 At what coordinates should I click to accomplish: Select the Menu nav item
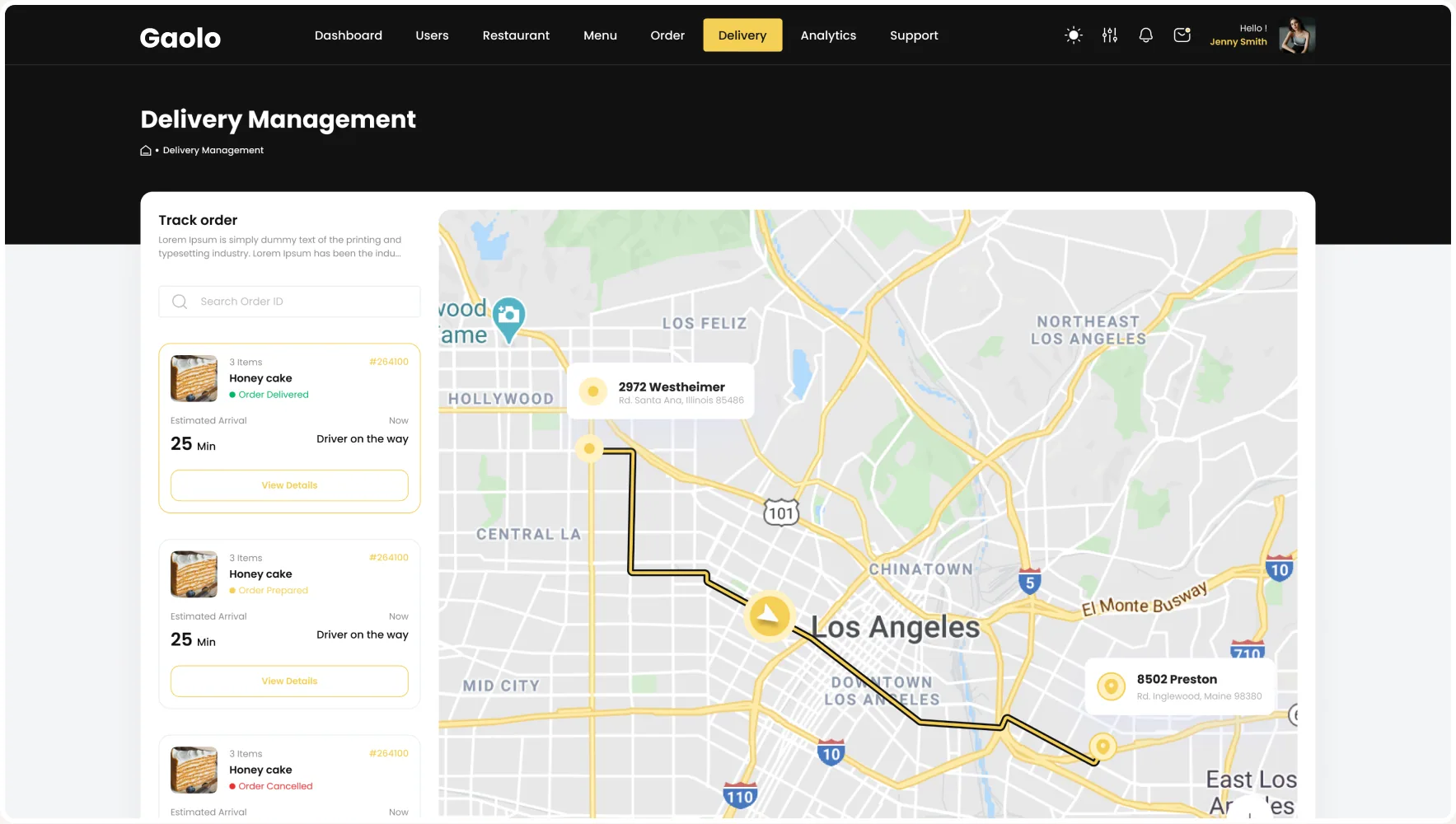click(x=600, y=35)
